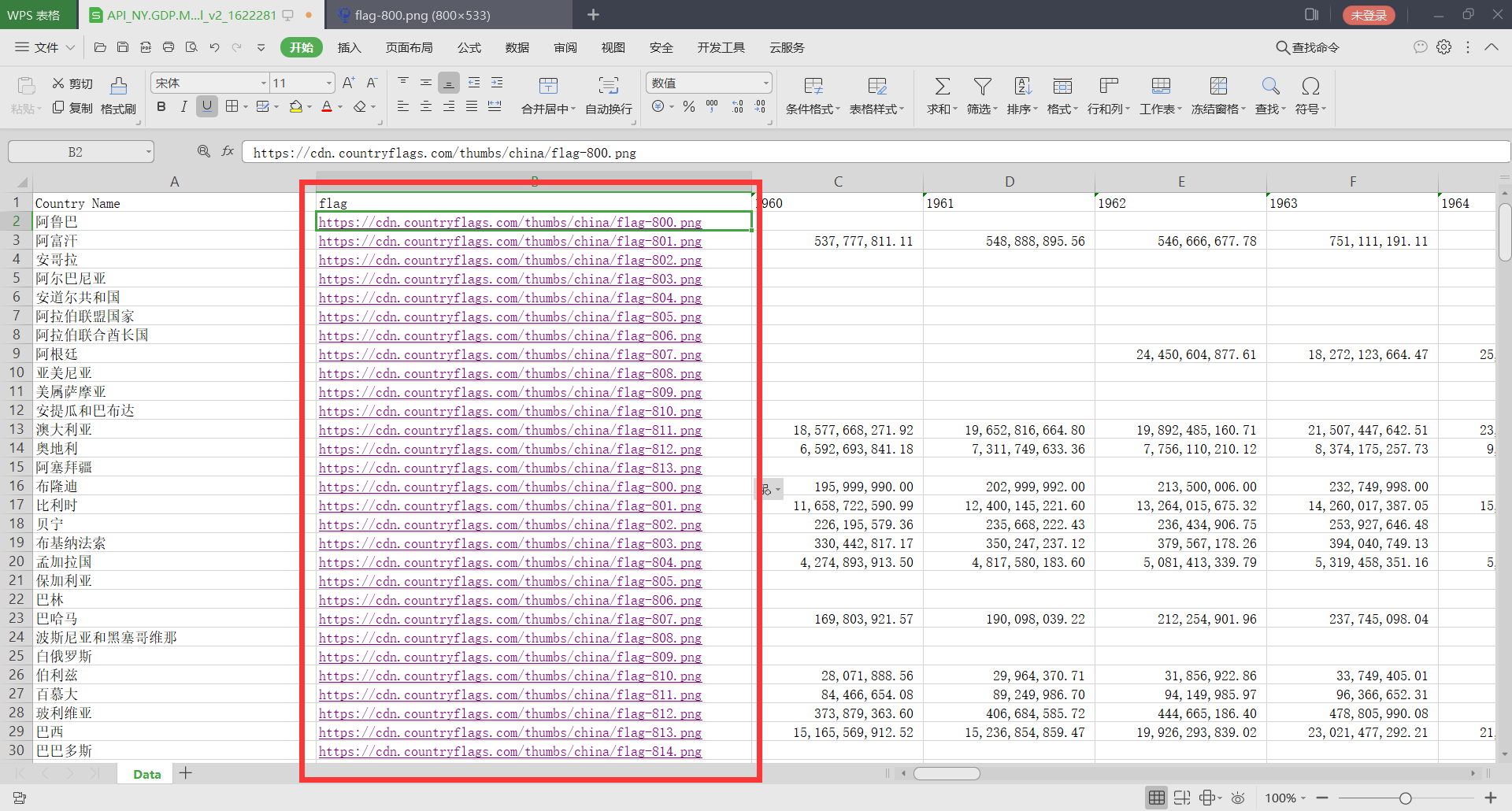Click the Open file icon
The width and height of the screenshot is (1512, 811).
pos(100,47)
